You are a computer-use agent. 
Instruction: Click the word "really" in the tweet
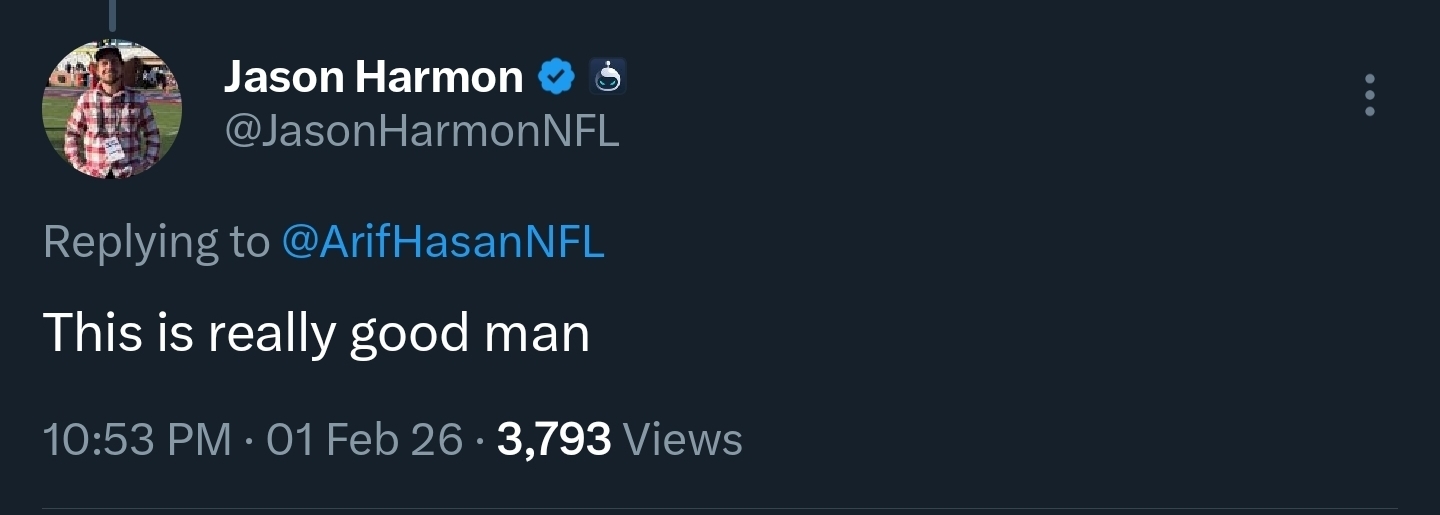[x=269, y=333]
